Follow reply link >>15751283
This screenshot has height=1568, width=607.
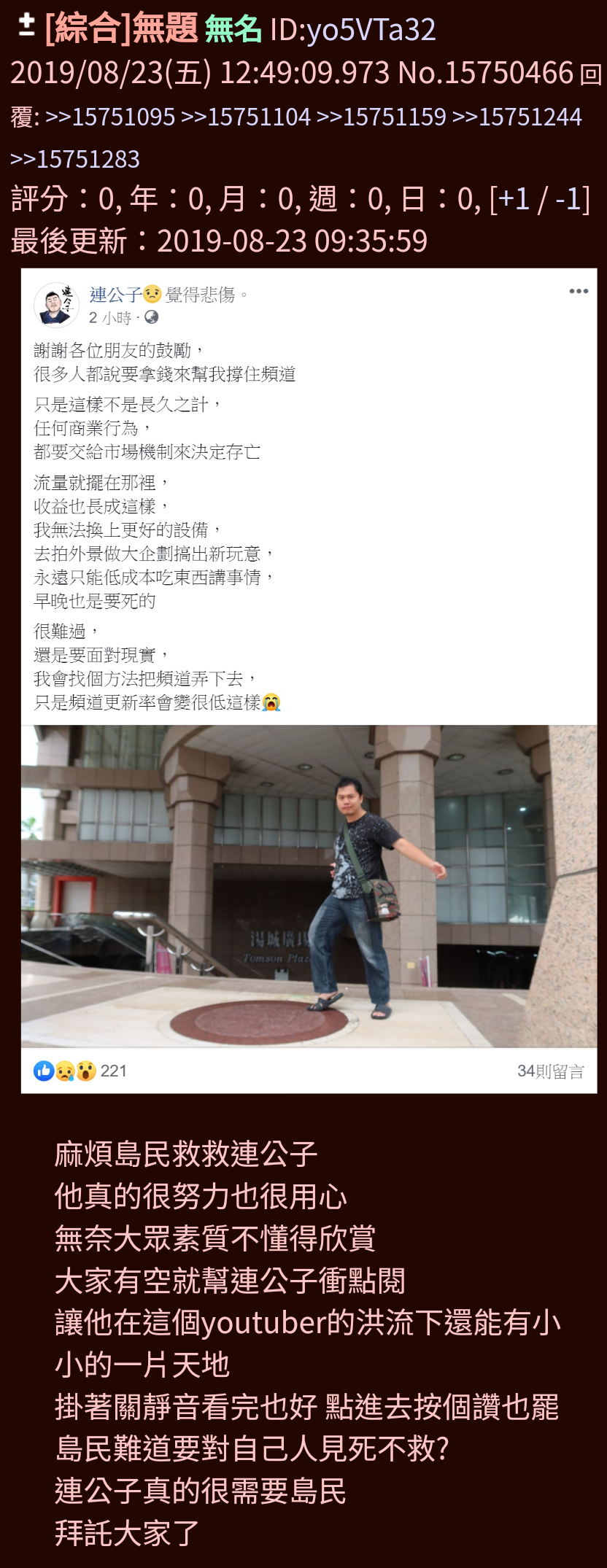tap(75, 159)
